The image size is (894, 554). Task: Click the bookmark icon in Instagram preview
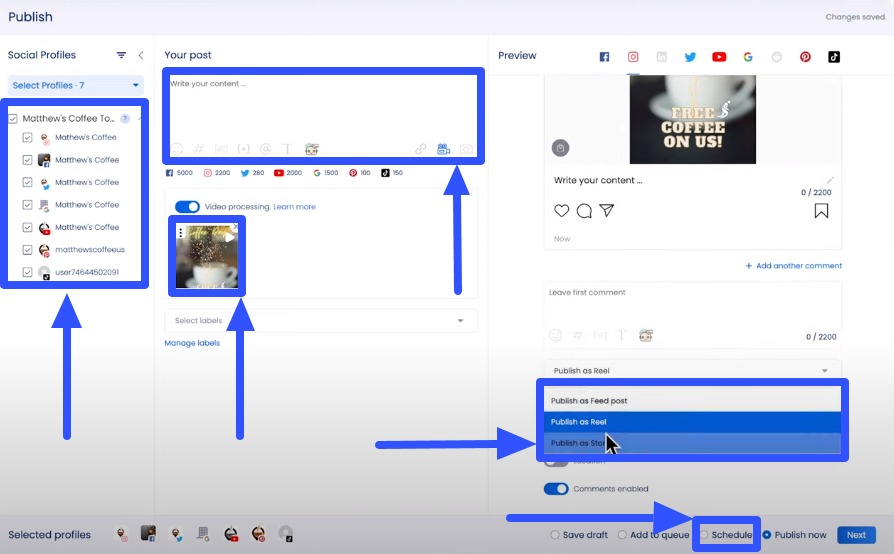click(821, 211)
